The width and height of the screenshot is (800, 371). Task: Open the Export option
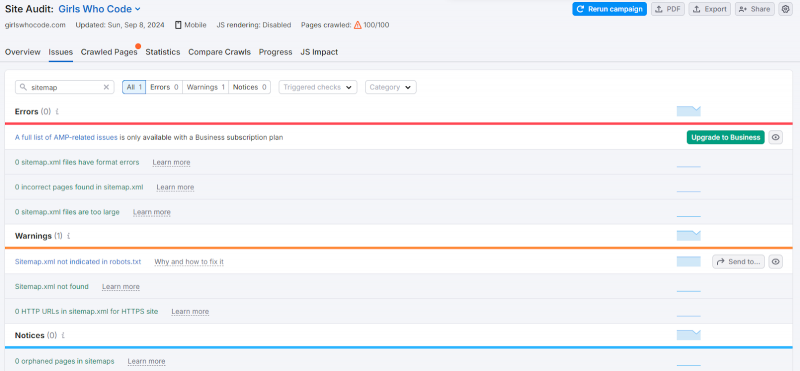[709, 9]
